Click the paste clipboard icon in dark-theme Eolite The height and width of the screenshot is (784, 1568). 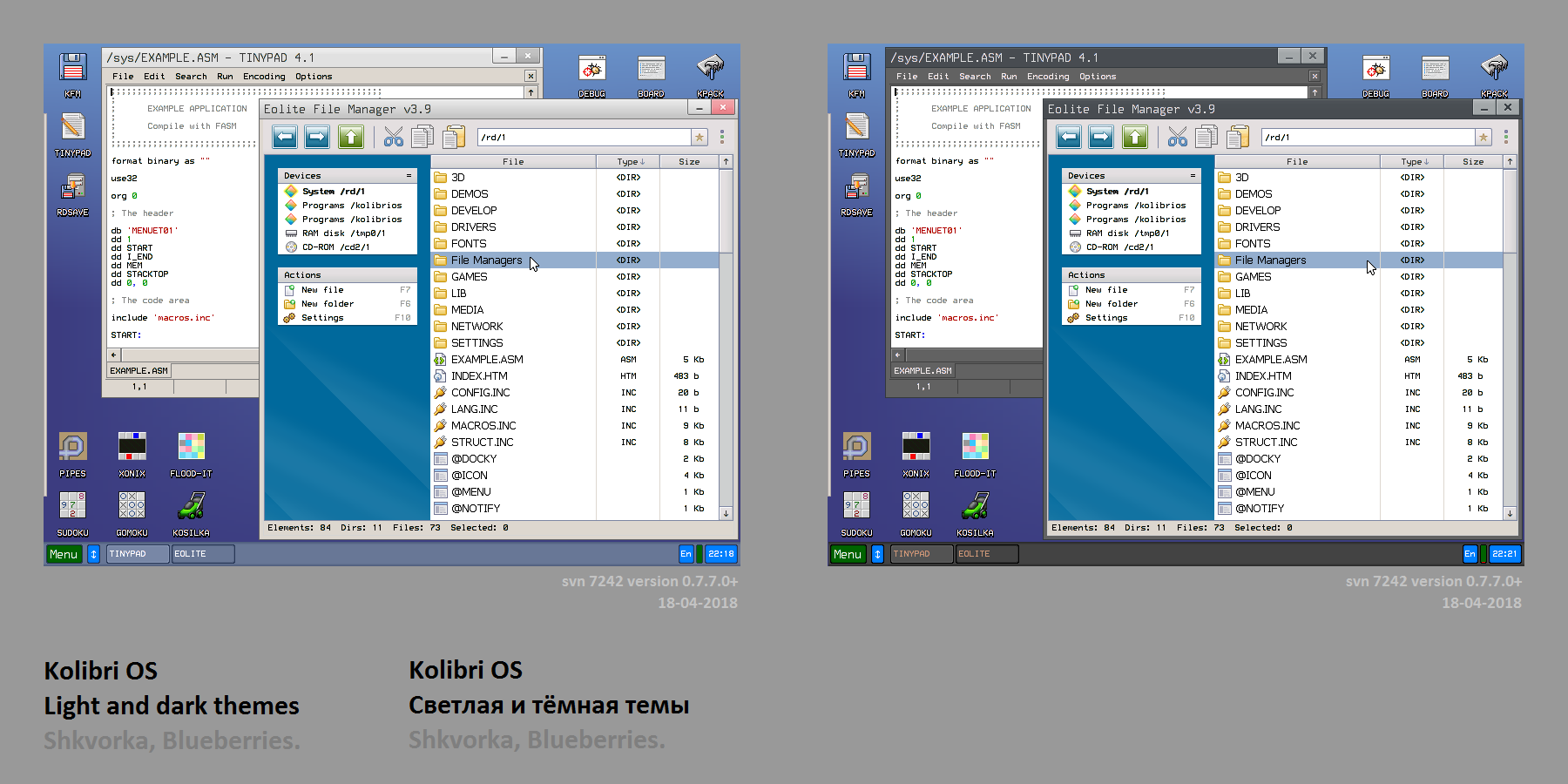(1238, 137)
